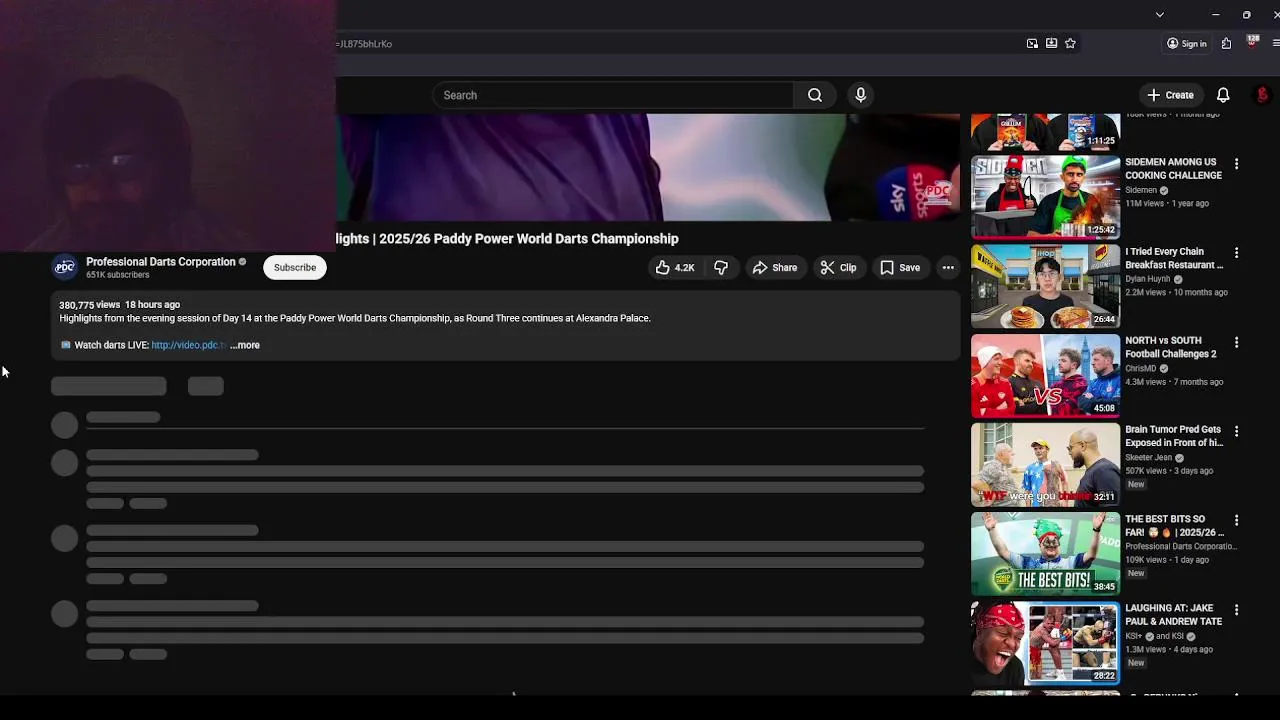Open YouTube Create button

1170,95
